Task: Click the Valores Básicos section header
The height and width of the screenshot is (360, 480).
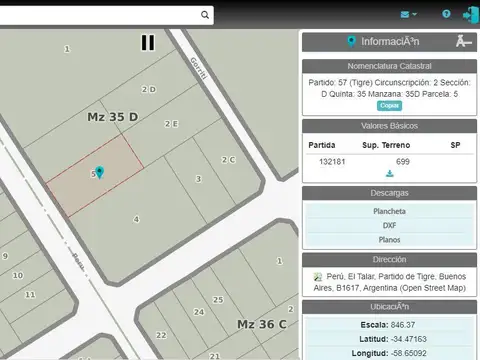Action: (389, 126)
